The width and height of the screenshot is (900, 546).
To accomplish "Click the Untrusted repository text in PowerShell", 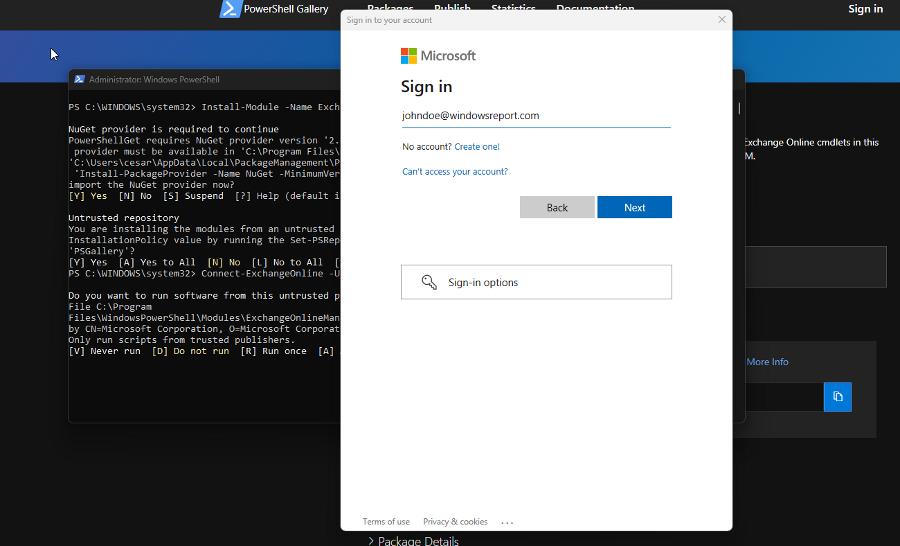I will 123,218.
